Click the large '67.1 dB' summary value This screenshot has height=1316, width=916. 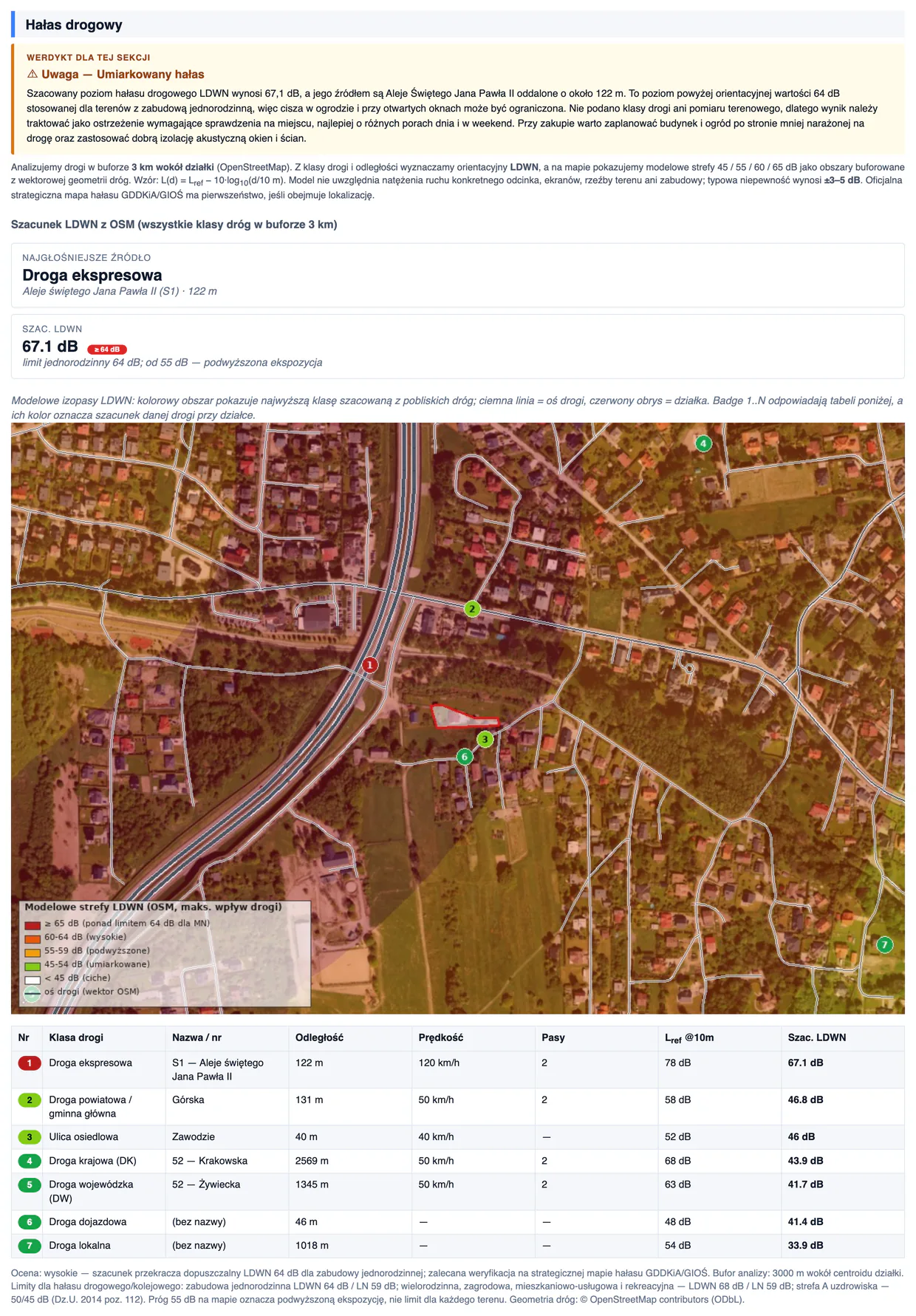point(49,347)
